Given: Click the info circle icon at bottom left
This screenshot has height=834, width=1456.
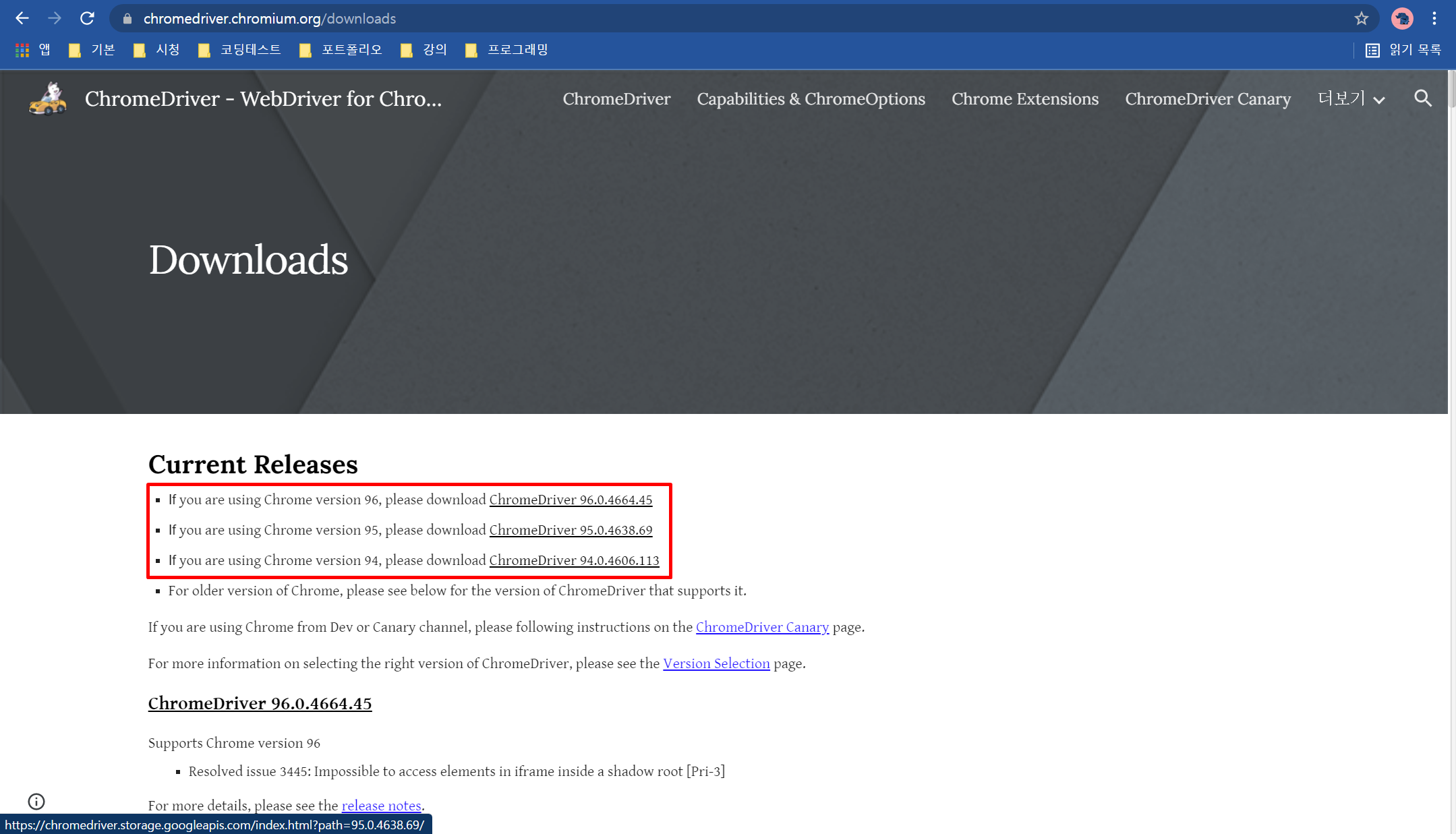Looking at the screenshot, I should coord(36,801).
